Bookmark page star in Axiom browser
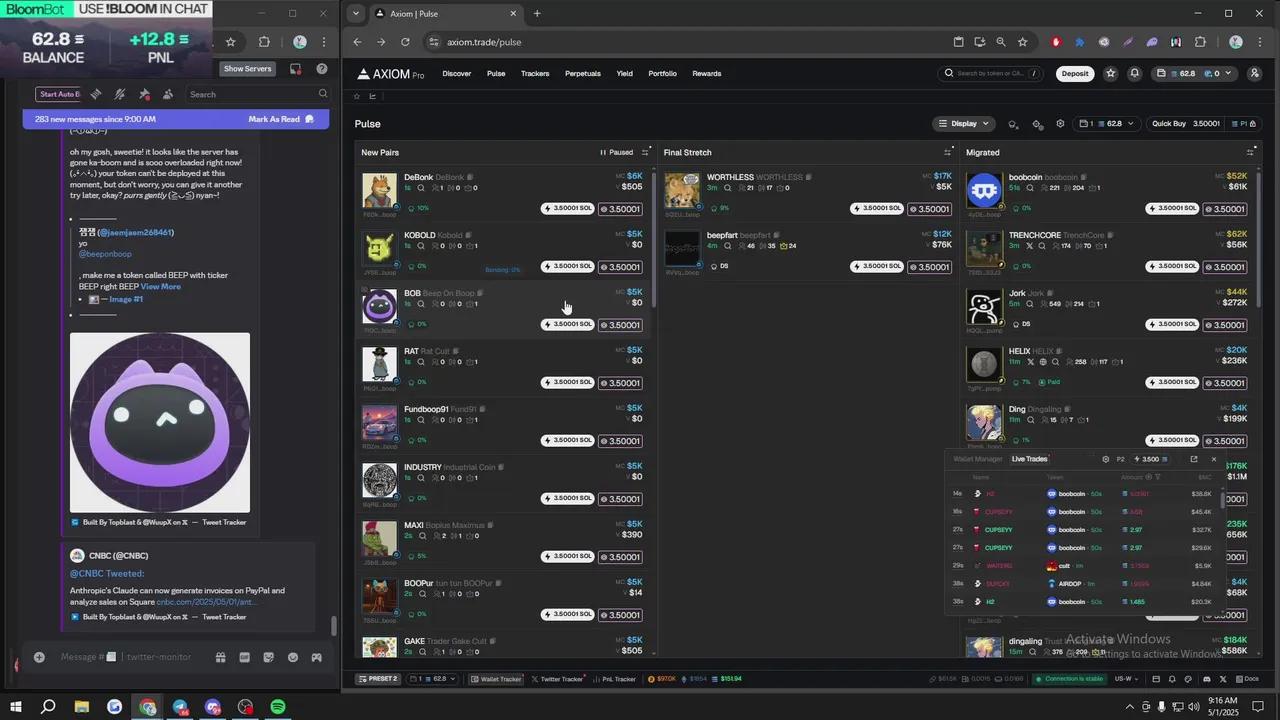Viewport: 1280px width, 720px height. pyautogui.click(x=1022, y=42)
